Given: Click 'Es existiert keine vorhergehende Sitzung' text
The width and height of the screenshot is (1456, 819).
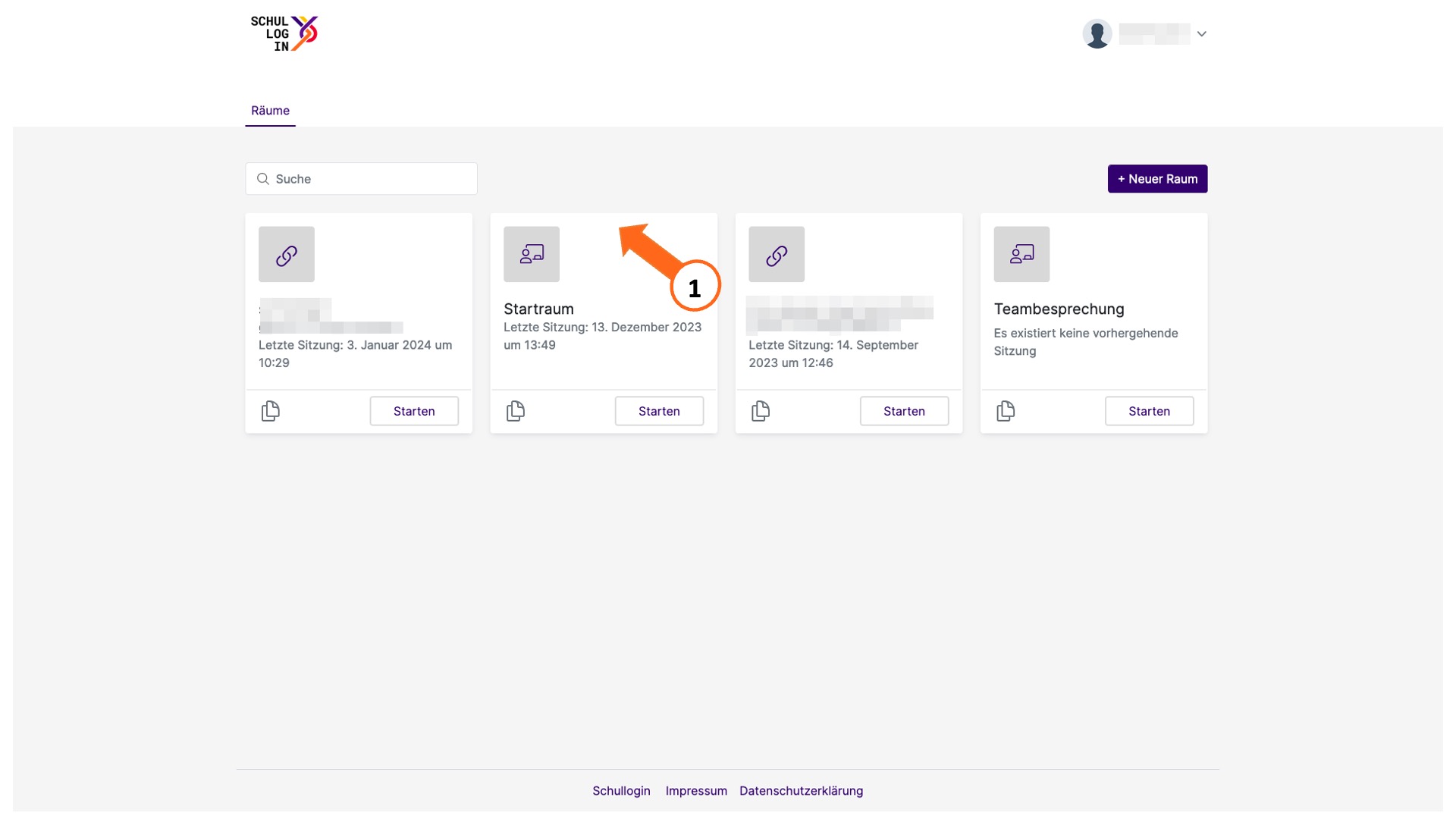Looking at the screenshot, I should coord(1086,342).
